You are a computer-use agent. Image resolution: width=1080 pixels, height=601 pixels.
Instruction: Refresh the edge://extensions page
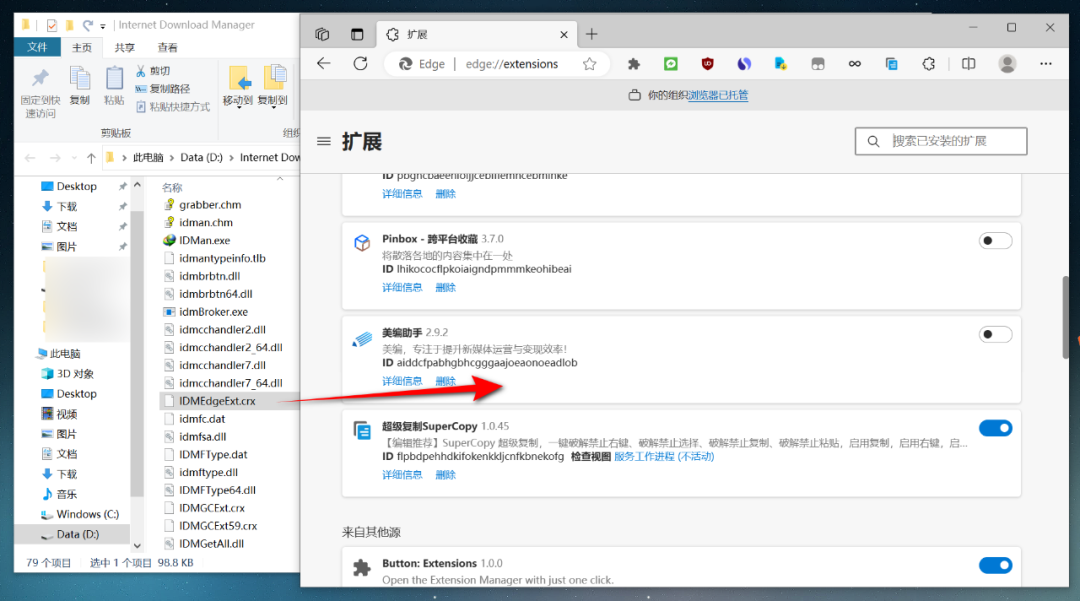(x=360, y=64)
